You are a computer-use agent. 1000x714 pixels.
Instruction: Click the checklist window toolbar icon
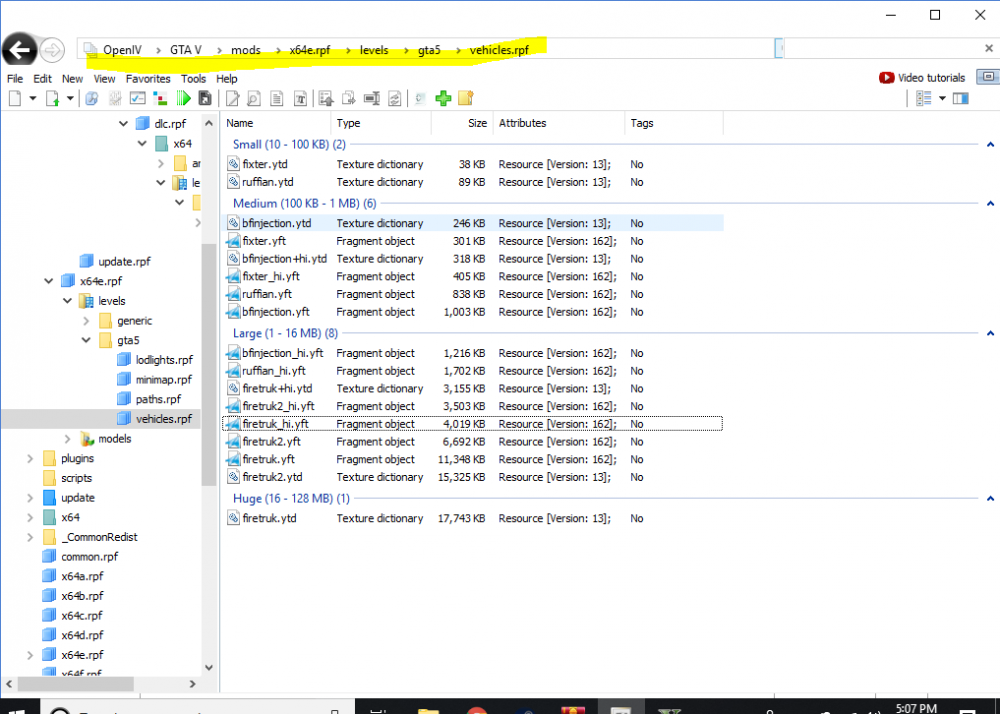(137, 98)
